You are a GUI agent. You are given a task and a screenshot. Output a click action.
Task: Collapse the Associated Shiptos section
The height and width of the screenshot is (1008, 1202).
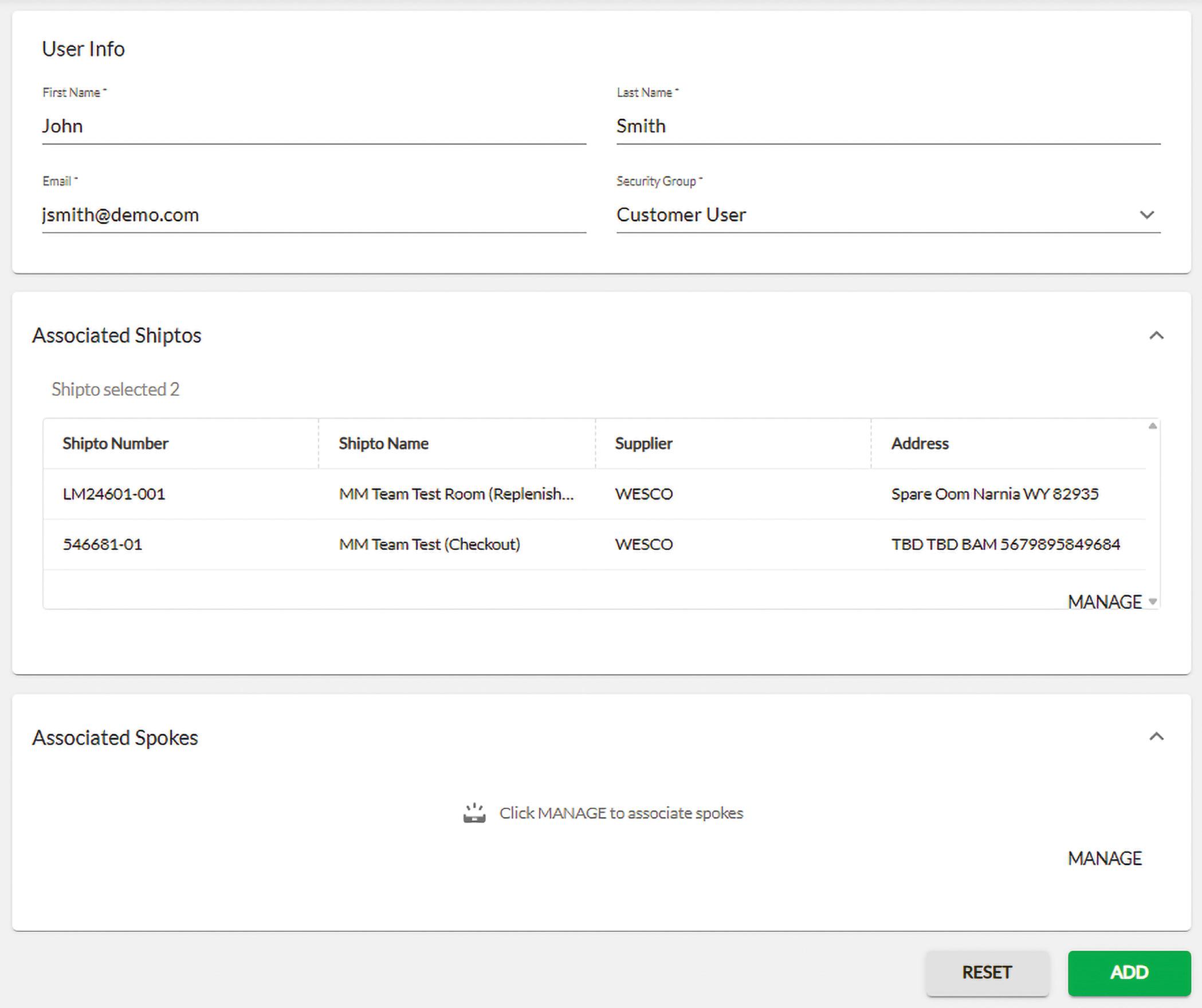click(1156, 336)
